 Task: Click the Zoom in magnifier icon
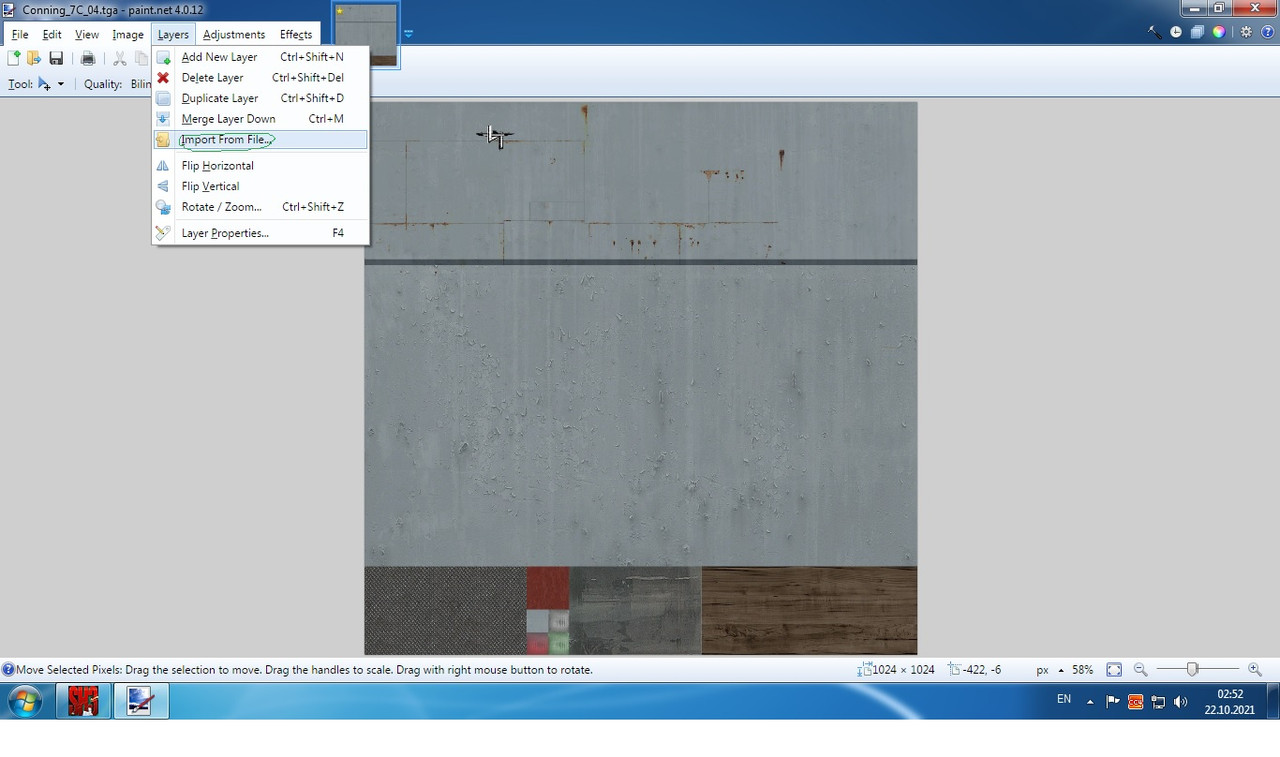[x=1255, y=670]
